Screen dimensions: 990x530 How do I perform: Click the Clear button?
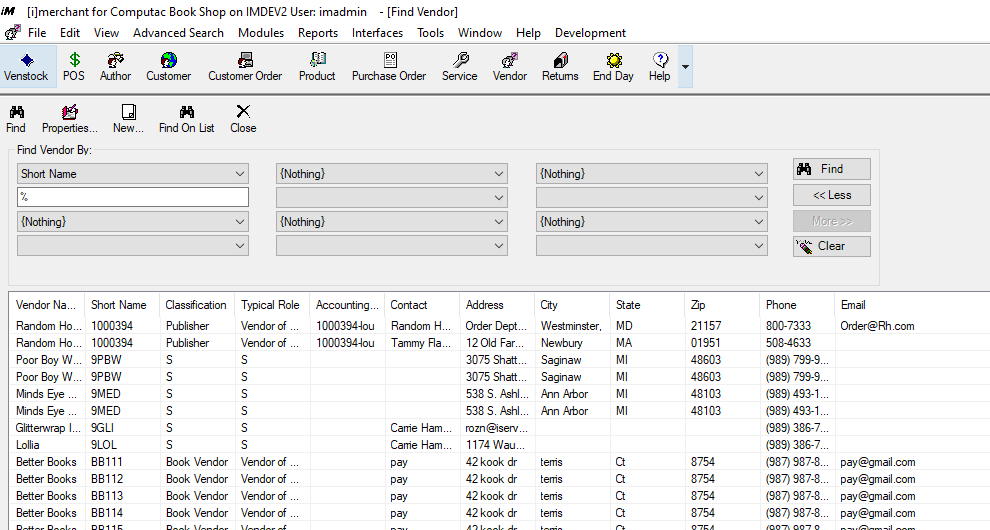coord(832,246)
